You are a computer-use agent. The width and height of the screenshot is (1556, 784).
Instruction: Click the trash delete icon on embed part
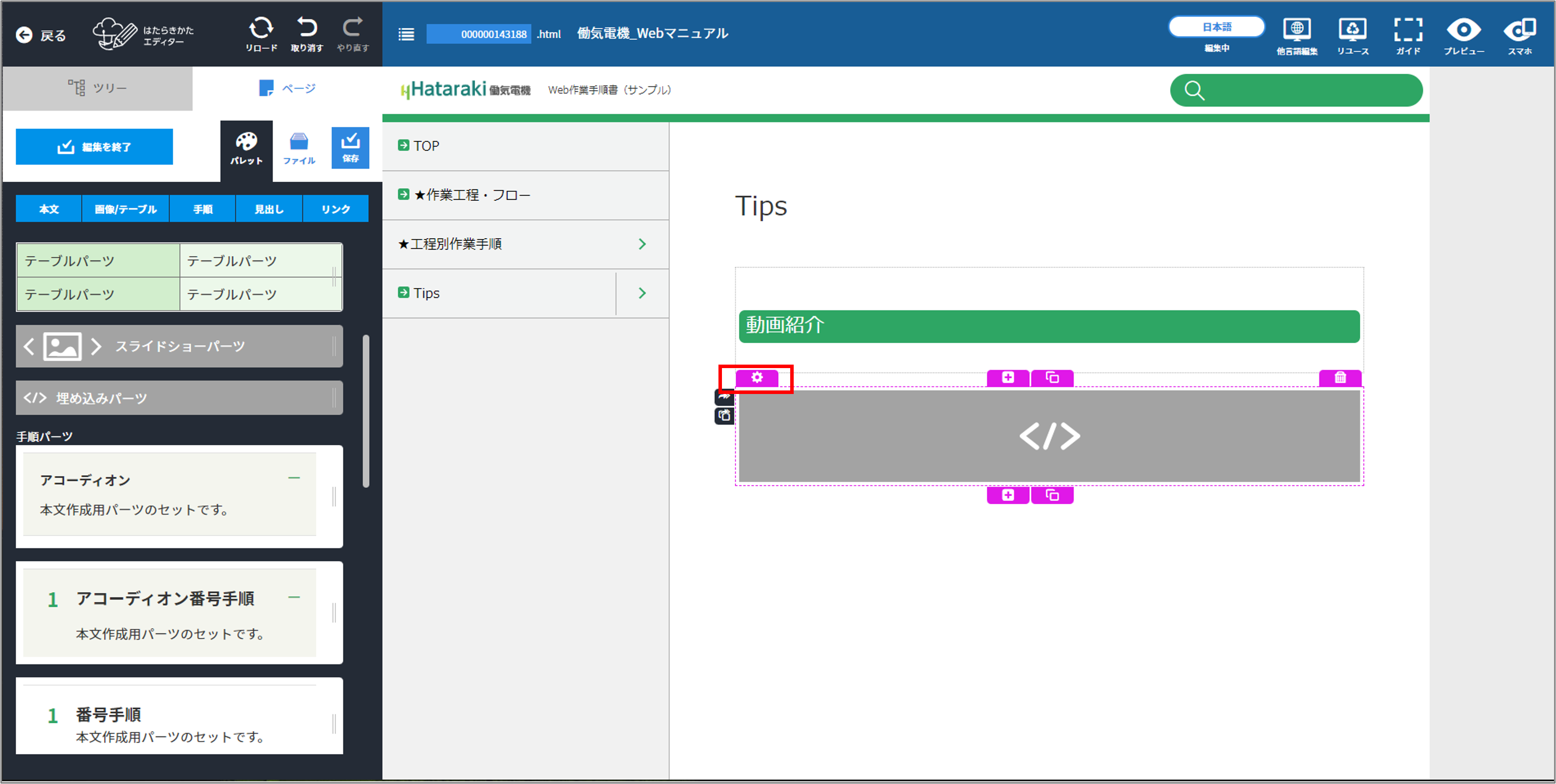(1339, 378)
